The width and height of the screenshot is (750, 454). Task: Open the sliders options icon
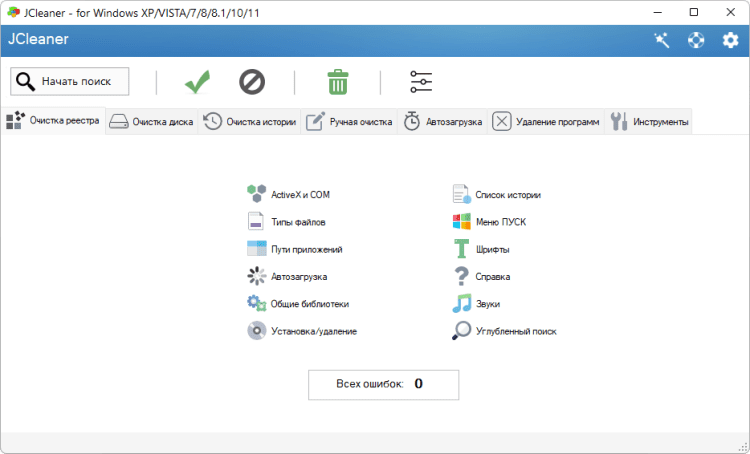coord(422,82)
